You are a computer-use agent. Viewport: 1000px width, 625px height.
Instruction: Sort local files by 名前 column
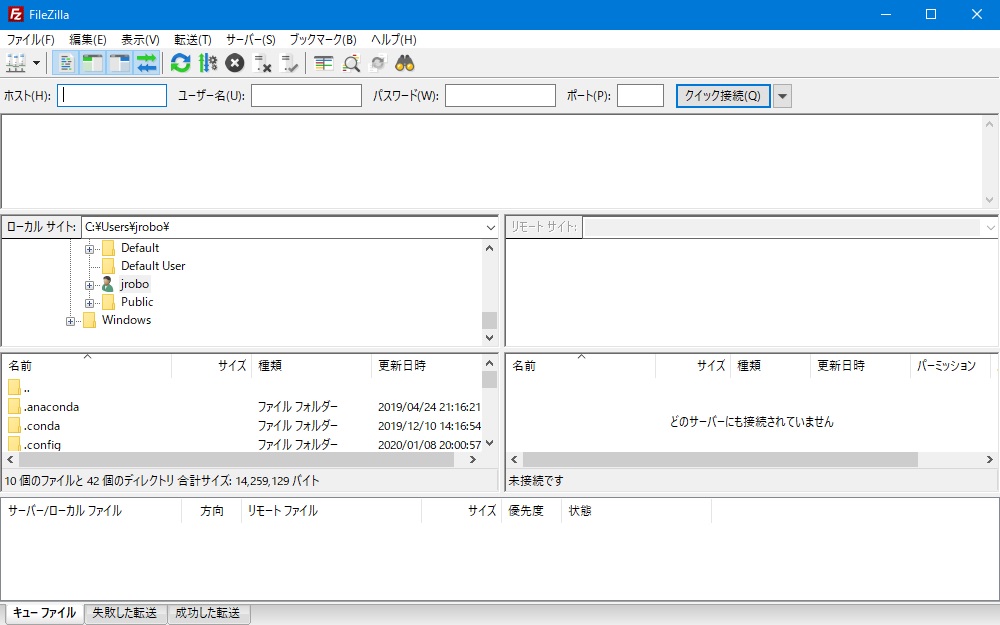pyautogui.click(x=87, y=365)
